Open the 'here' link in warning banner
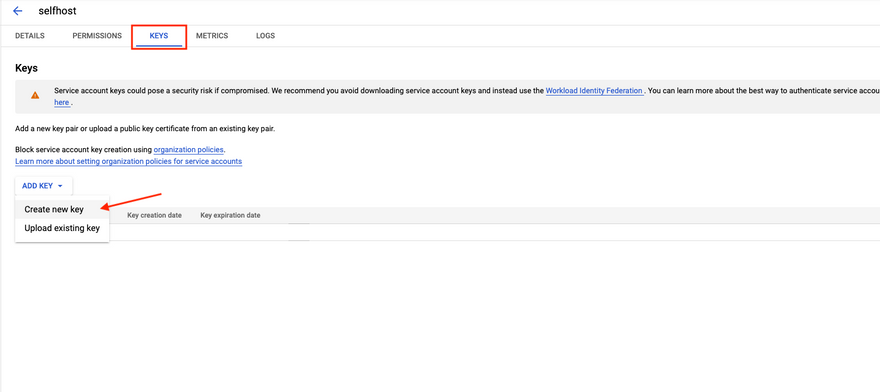Screen dimensions: 880x392 click(62, 102)
